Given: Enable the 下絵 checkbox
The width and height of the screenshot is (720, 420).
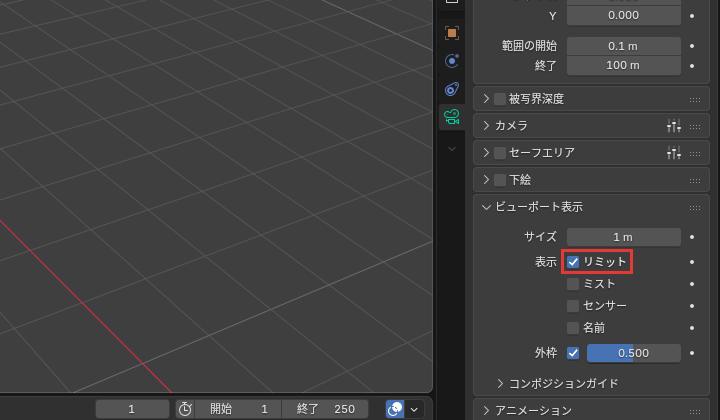Looking at the screenshot, I should pyautogui.click(x=500, y=179).
